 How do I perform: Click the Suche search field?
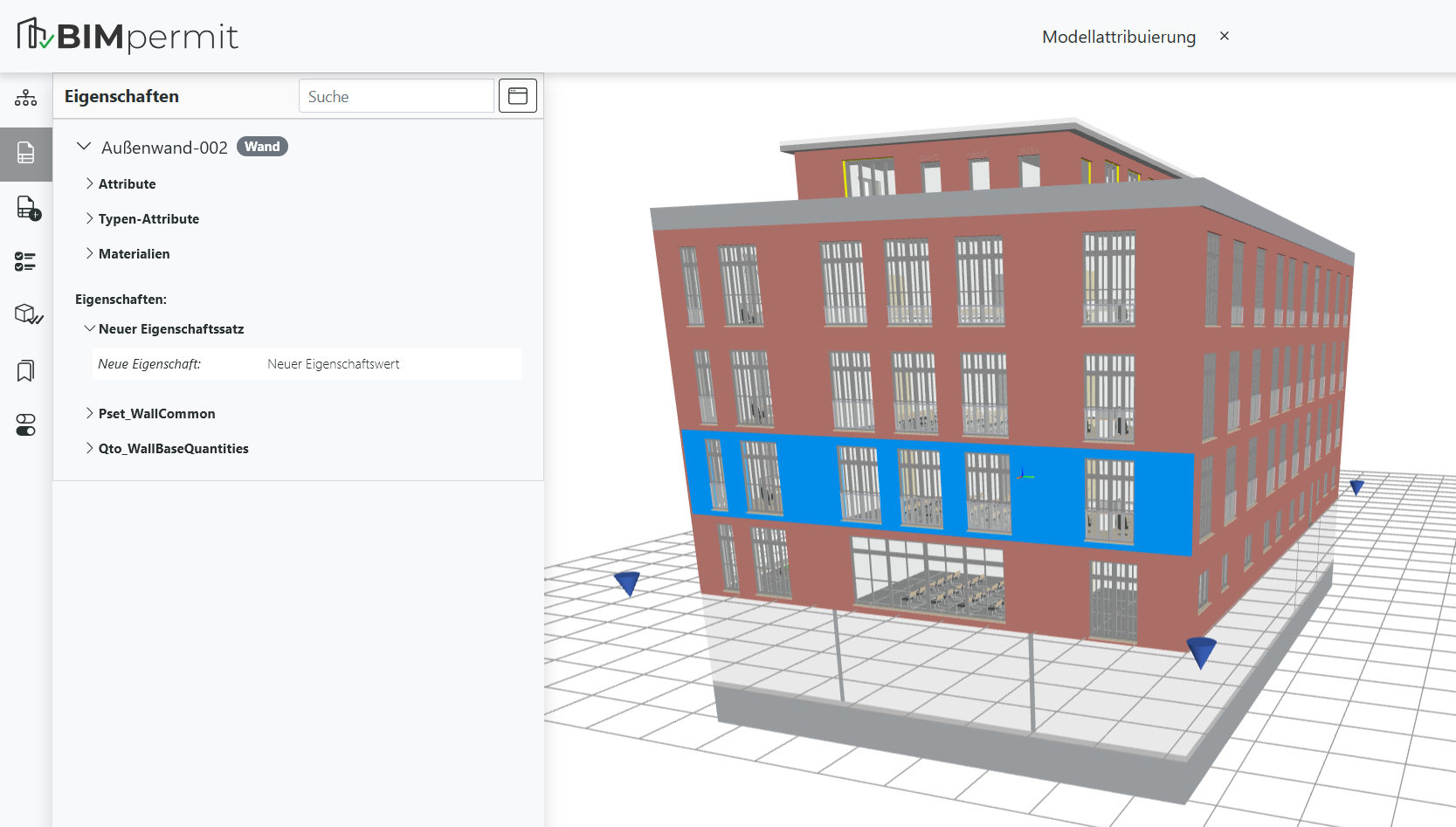(397, 96)
